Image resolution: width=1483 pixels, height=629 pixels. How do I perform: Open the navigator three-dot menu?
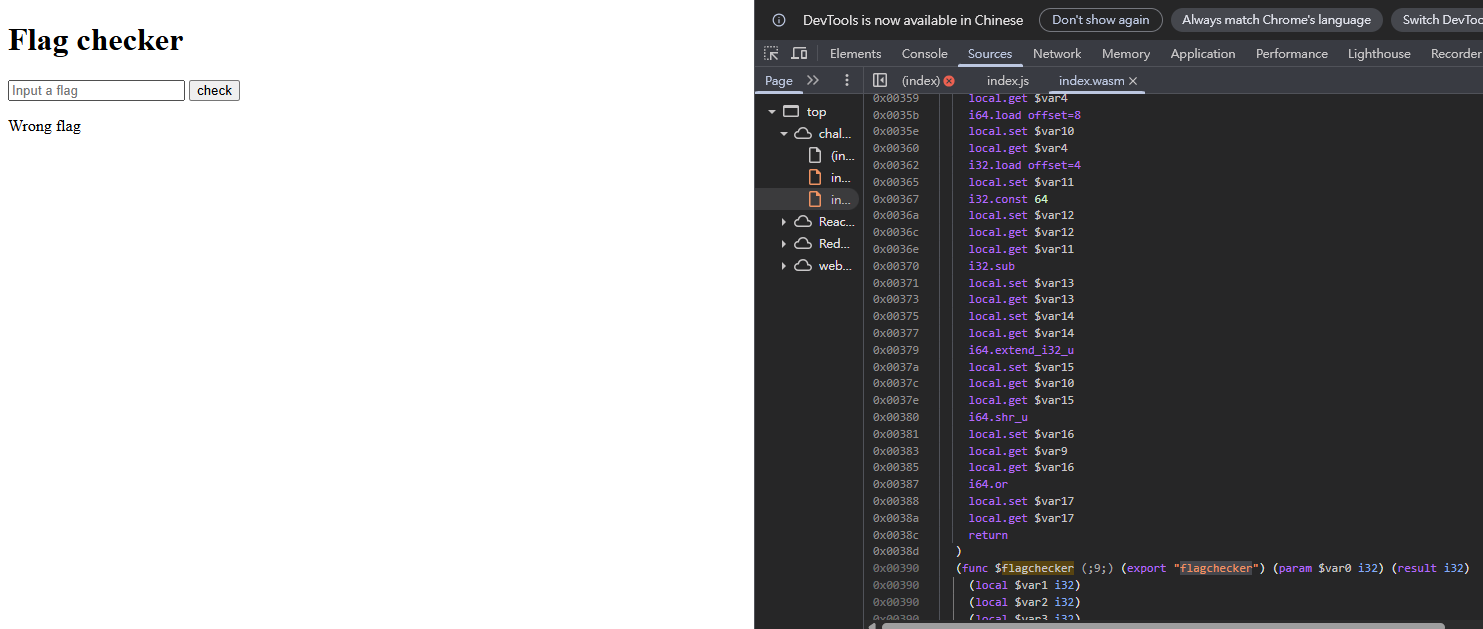pos(847,80)
